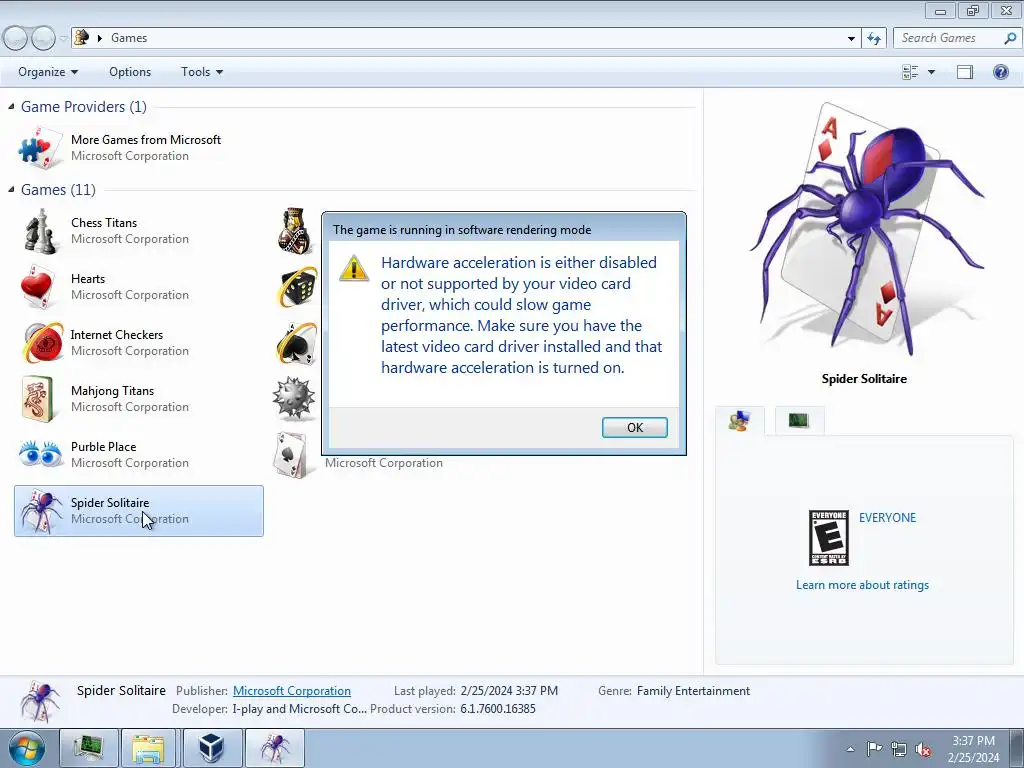1024x768 pixels.
Task: Open VirtualBox cube icon in taskbar
Action: click(212, 748)
